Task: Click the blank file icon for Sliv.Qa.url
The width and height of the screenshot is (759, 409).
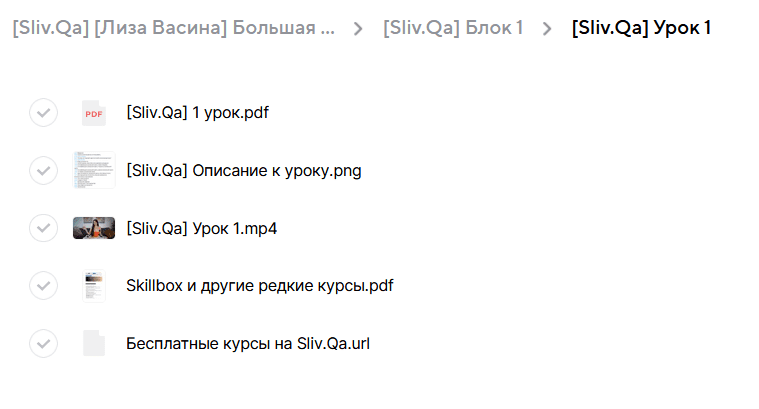Action: [x=93, y=344]
